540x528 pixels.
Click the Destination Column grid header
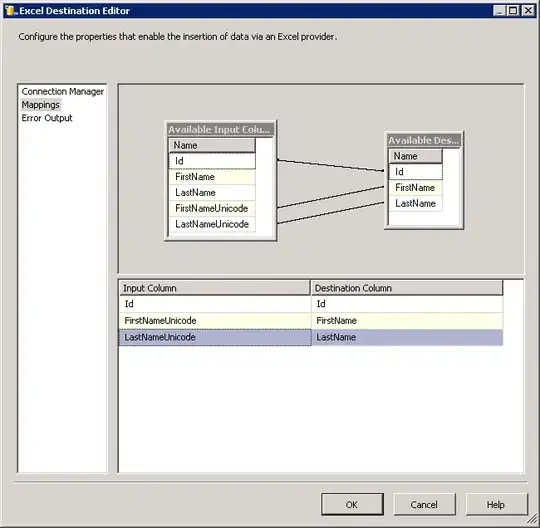pos(407,288)
